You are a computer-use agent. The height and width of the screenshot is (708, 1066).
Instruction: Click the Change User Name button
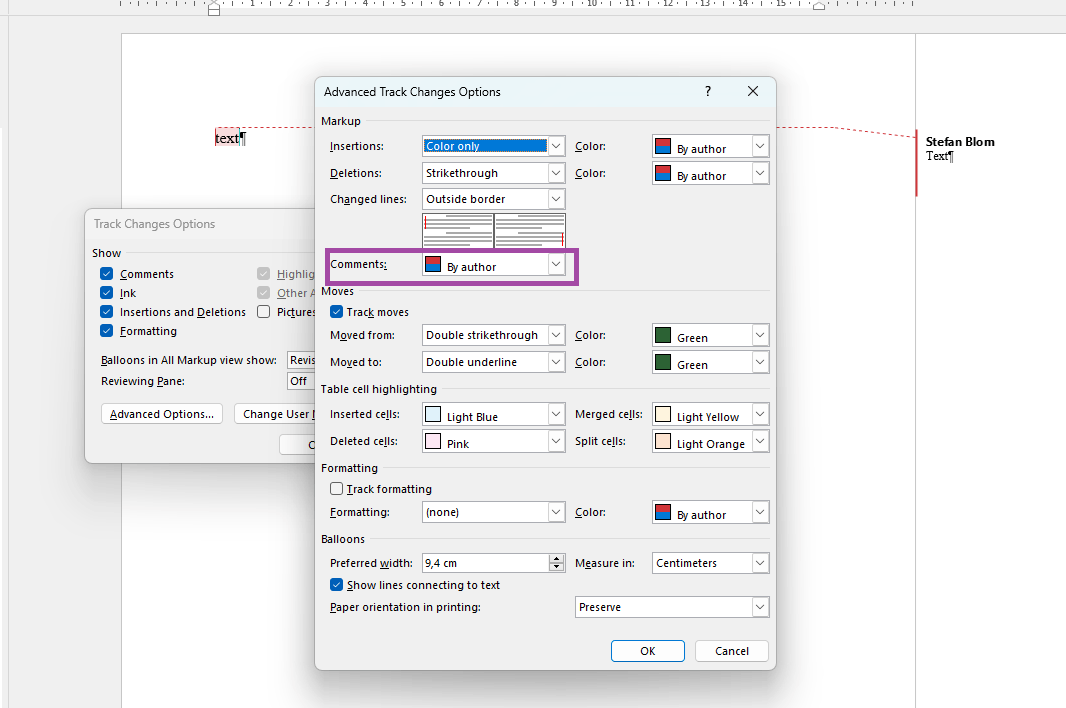point(275,414)
